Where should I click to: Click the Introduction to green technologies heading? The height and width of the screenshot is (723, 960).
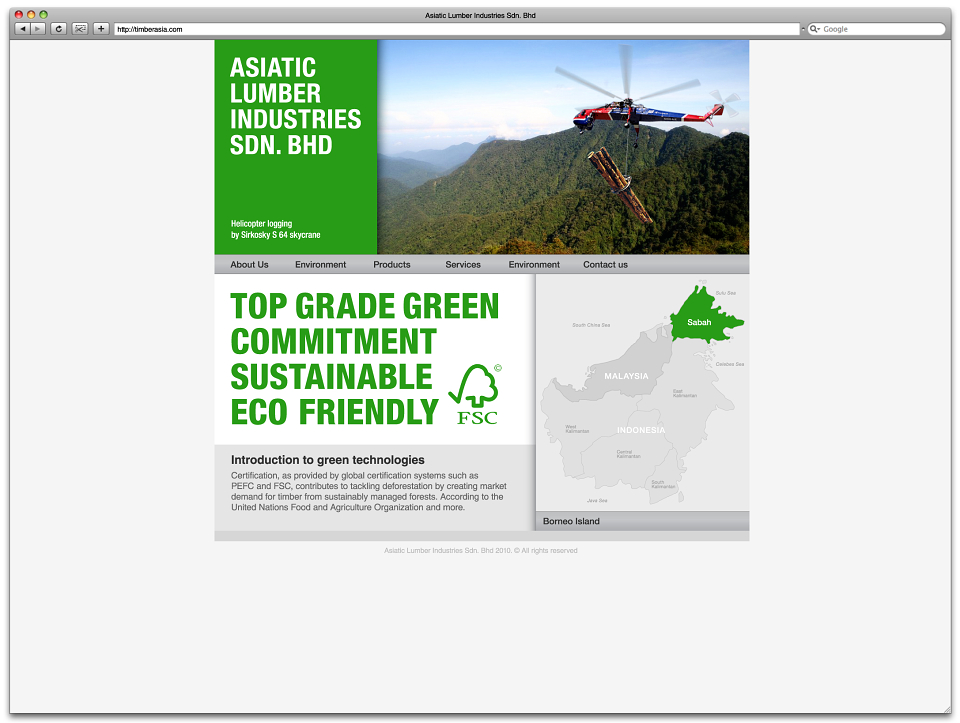coord(328,460)
